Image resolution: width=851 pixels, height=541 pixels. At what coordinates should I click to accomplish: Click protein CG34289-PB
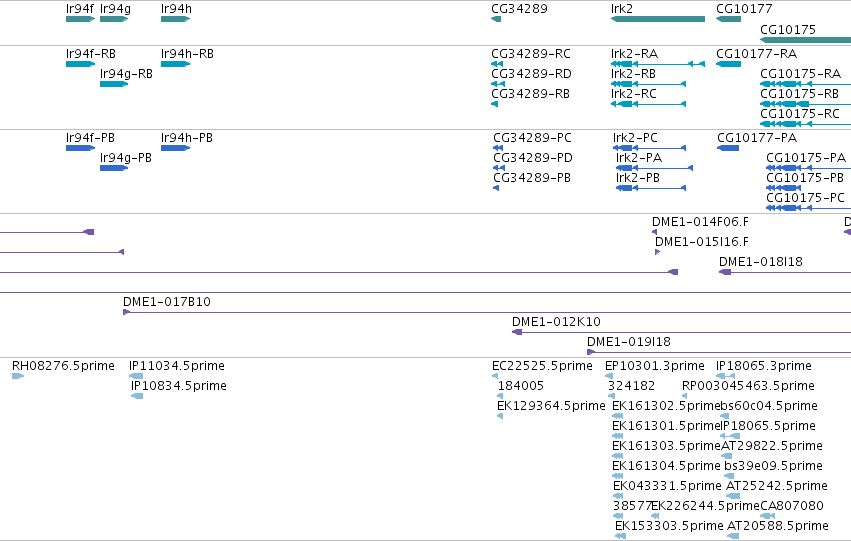[x=532, y=178]
